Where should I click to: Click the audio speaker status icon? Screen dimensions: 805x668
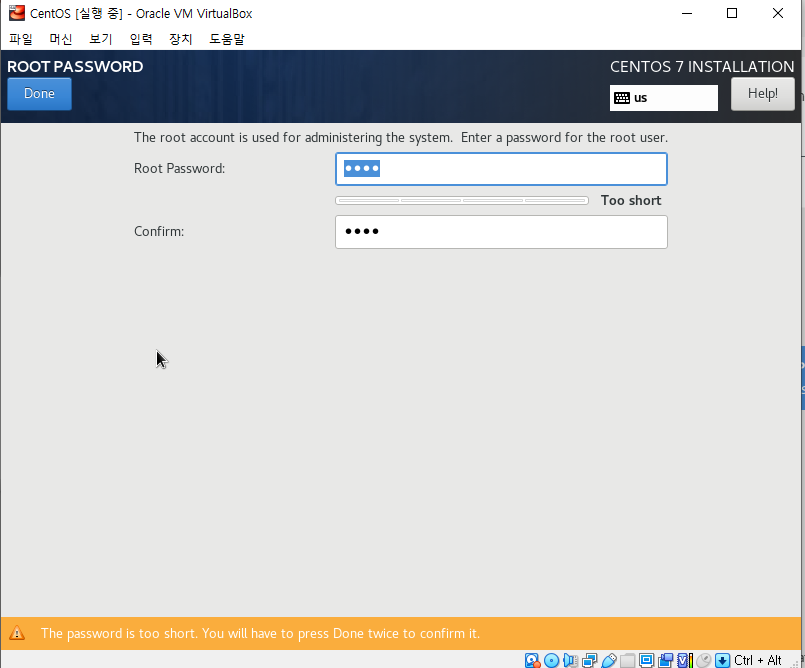(570, 660)
